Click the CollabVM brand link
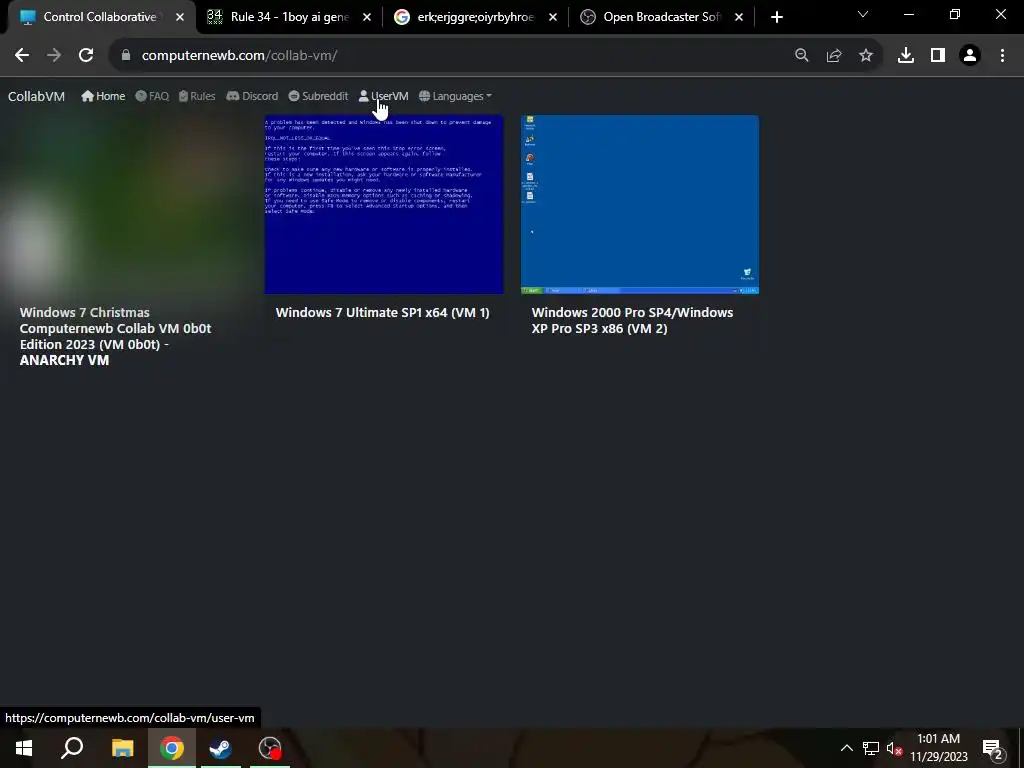Screen dimensions: 1024x768 pyautogui.click(x=37, y=97)
